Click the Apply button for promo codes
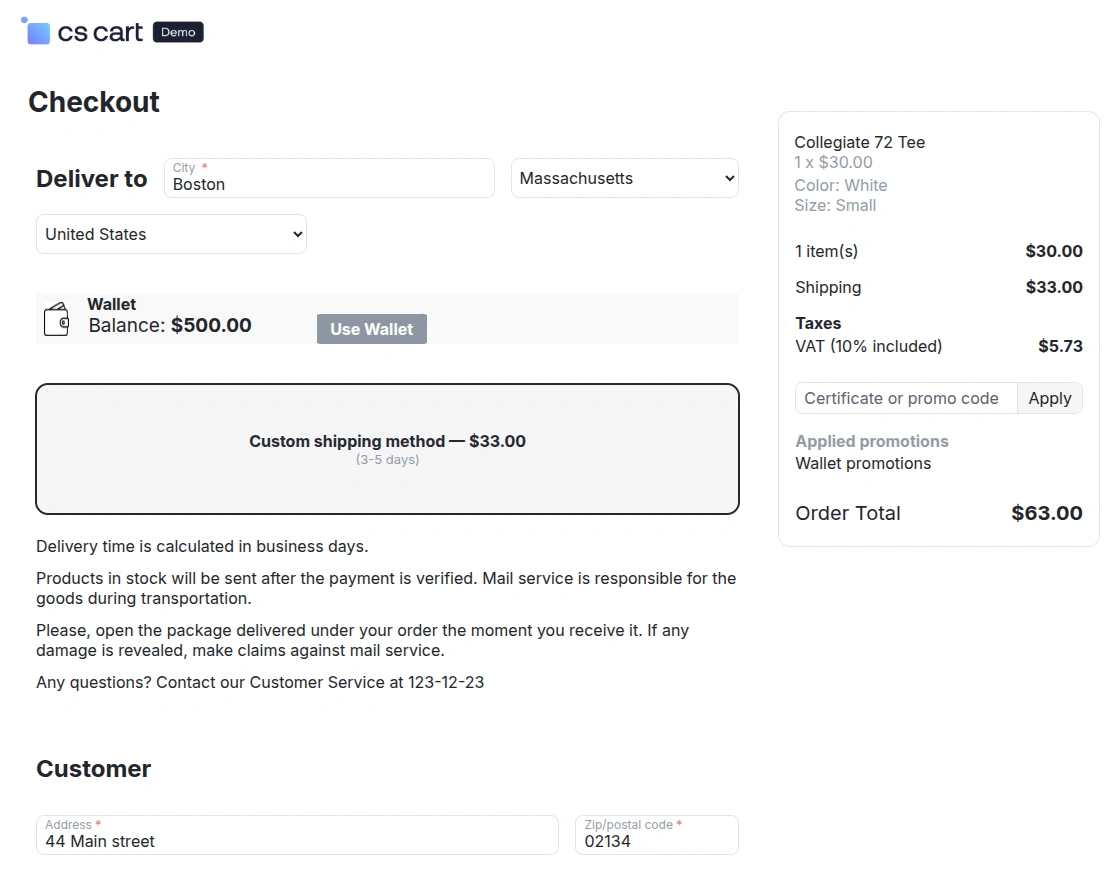Image resolution: width=1120 pixels, height=880 pixels. (1049, 398)
